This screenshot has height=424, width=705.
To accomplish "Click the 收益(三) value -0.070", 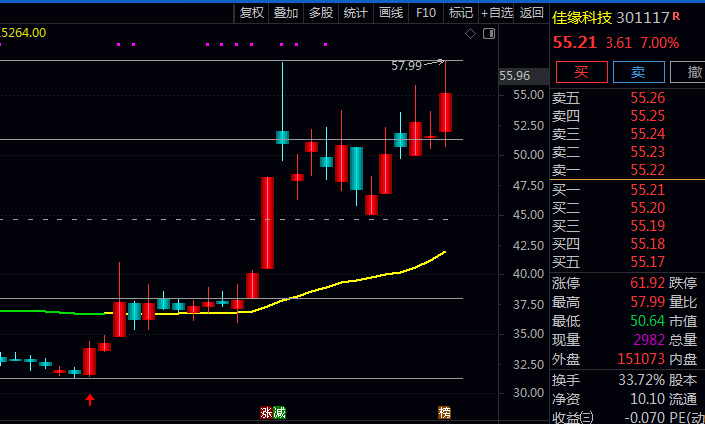I will [x=645, y=417].
